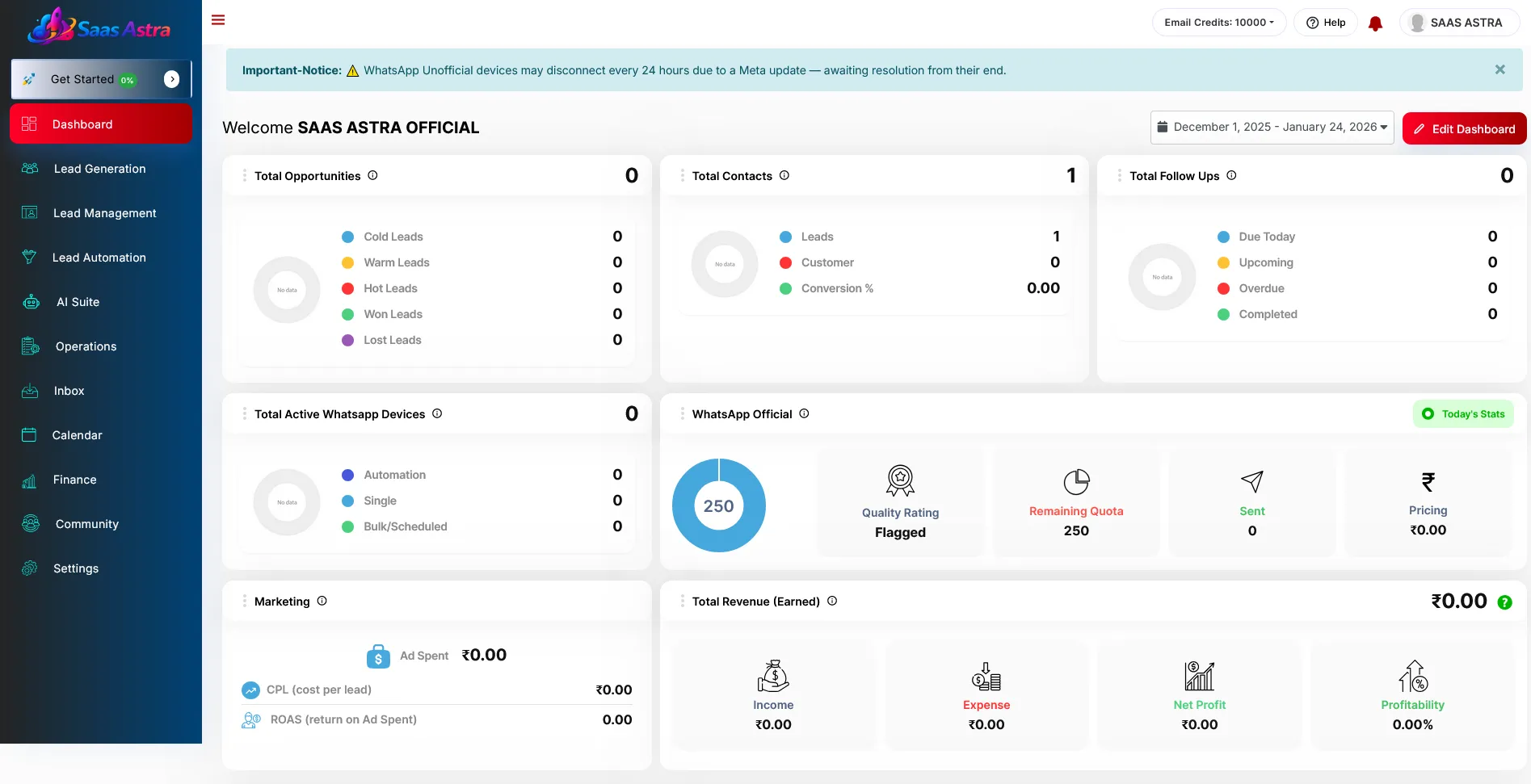Open the SAAS ASTRA profile menu
This screenshot has height=784, width=1531.
click(1457, 23)
